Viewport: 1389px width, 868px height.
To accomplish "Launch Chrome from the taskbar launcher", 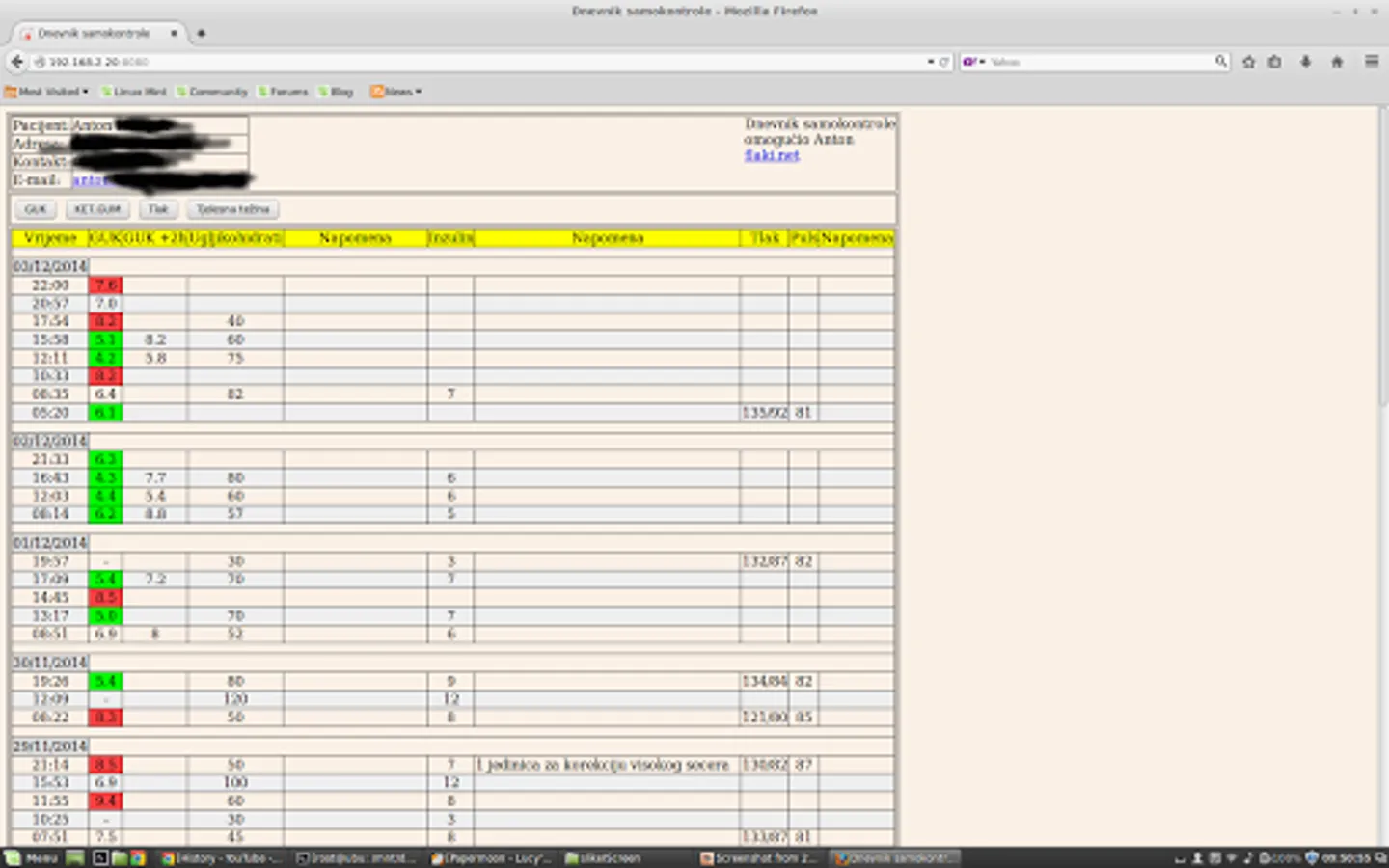I will (x=138, y=857).
